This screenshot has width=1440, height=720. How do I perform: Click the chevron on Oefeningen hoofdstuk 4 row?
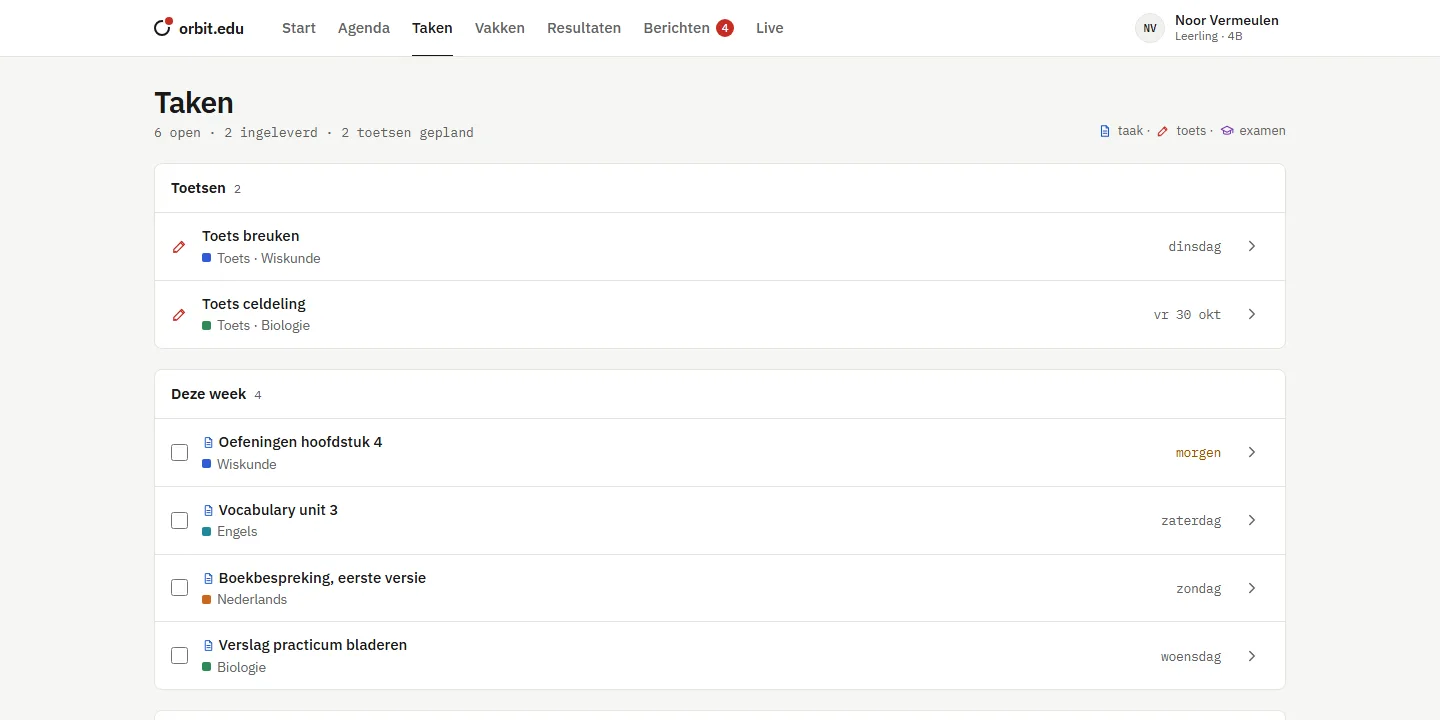(1252, 452)
